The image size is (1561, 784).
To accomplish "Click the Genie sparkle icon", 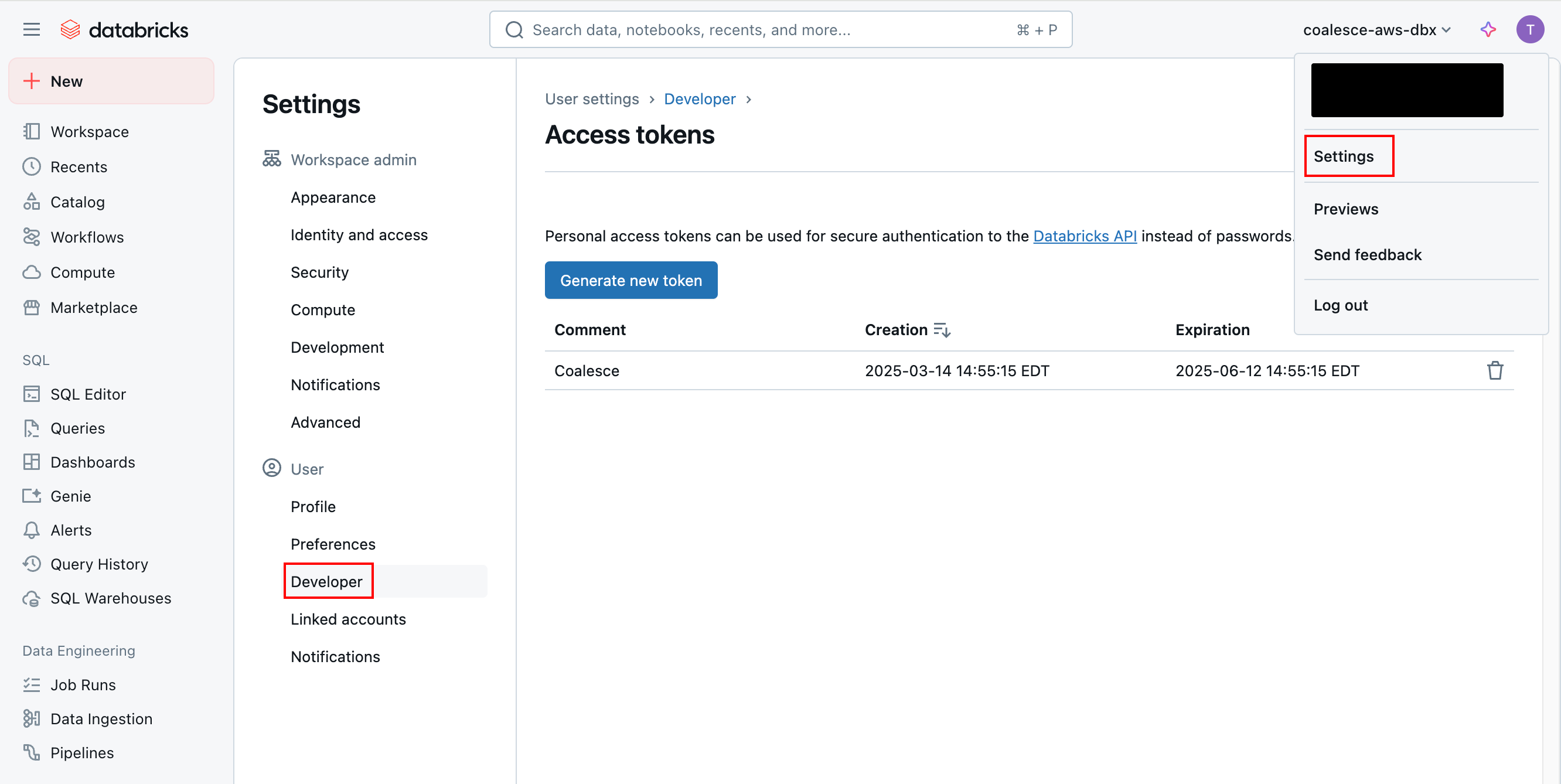I will pos(32,496).
